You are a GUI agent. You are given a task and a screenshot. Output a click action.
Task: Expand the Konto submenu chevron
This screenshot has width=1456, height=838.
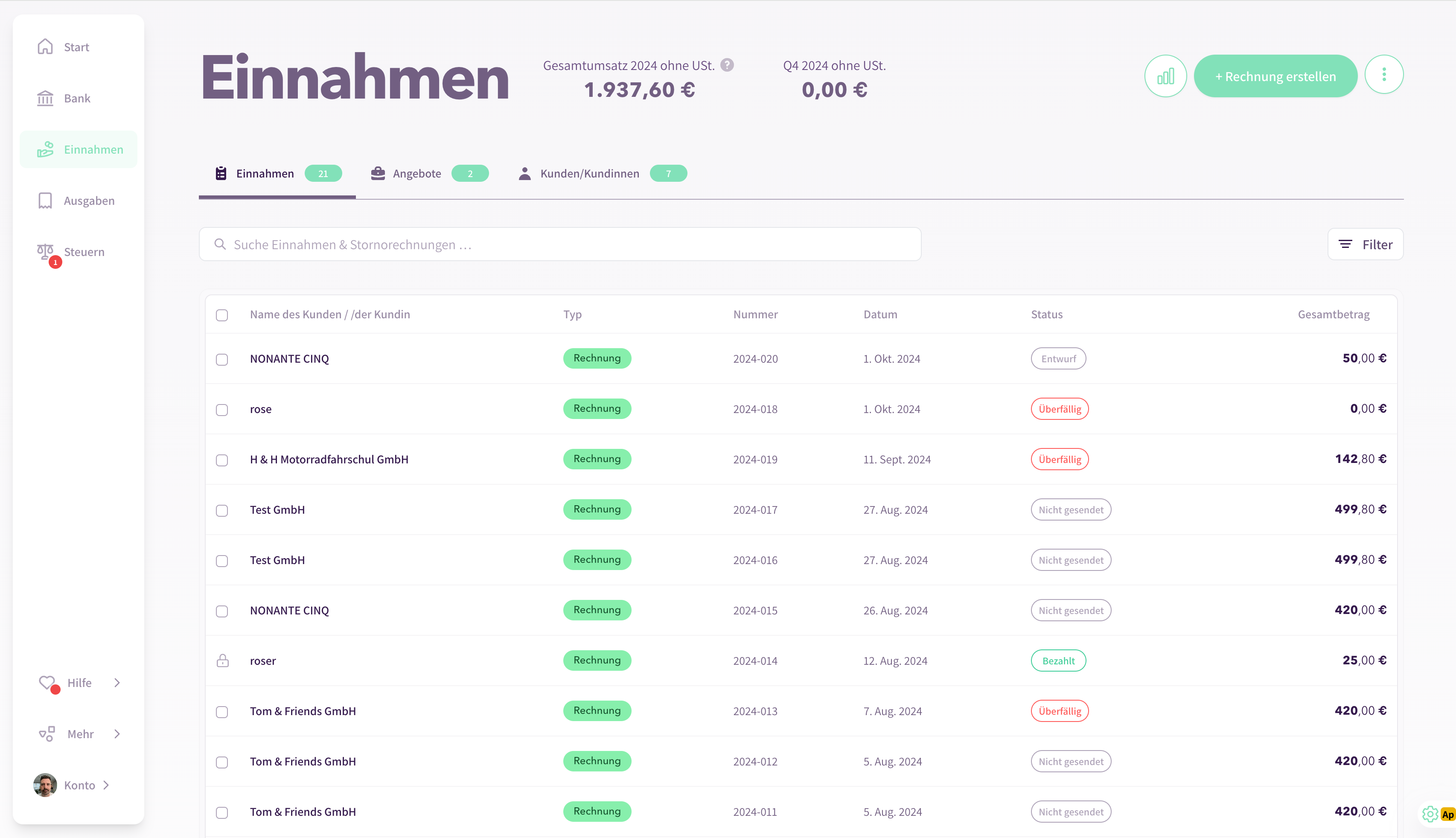pyautogui.click(x=106, y=785)
